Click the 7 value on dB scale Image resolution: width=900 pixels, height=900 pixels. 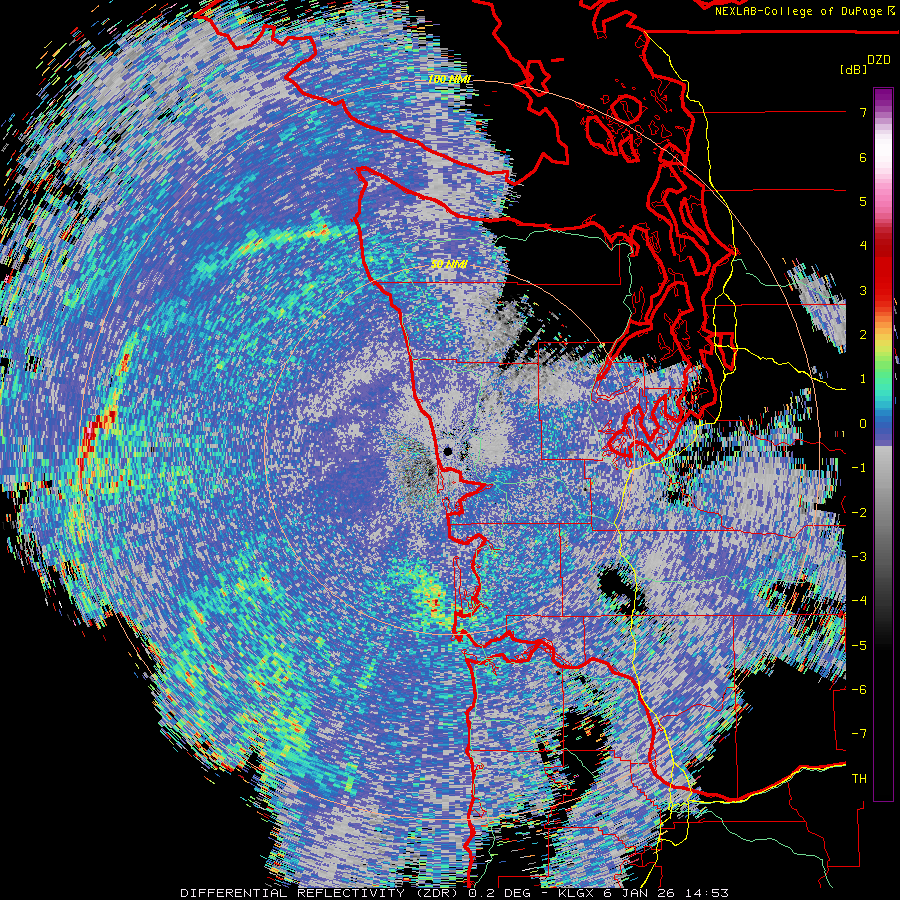click(x=863, y=112)
